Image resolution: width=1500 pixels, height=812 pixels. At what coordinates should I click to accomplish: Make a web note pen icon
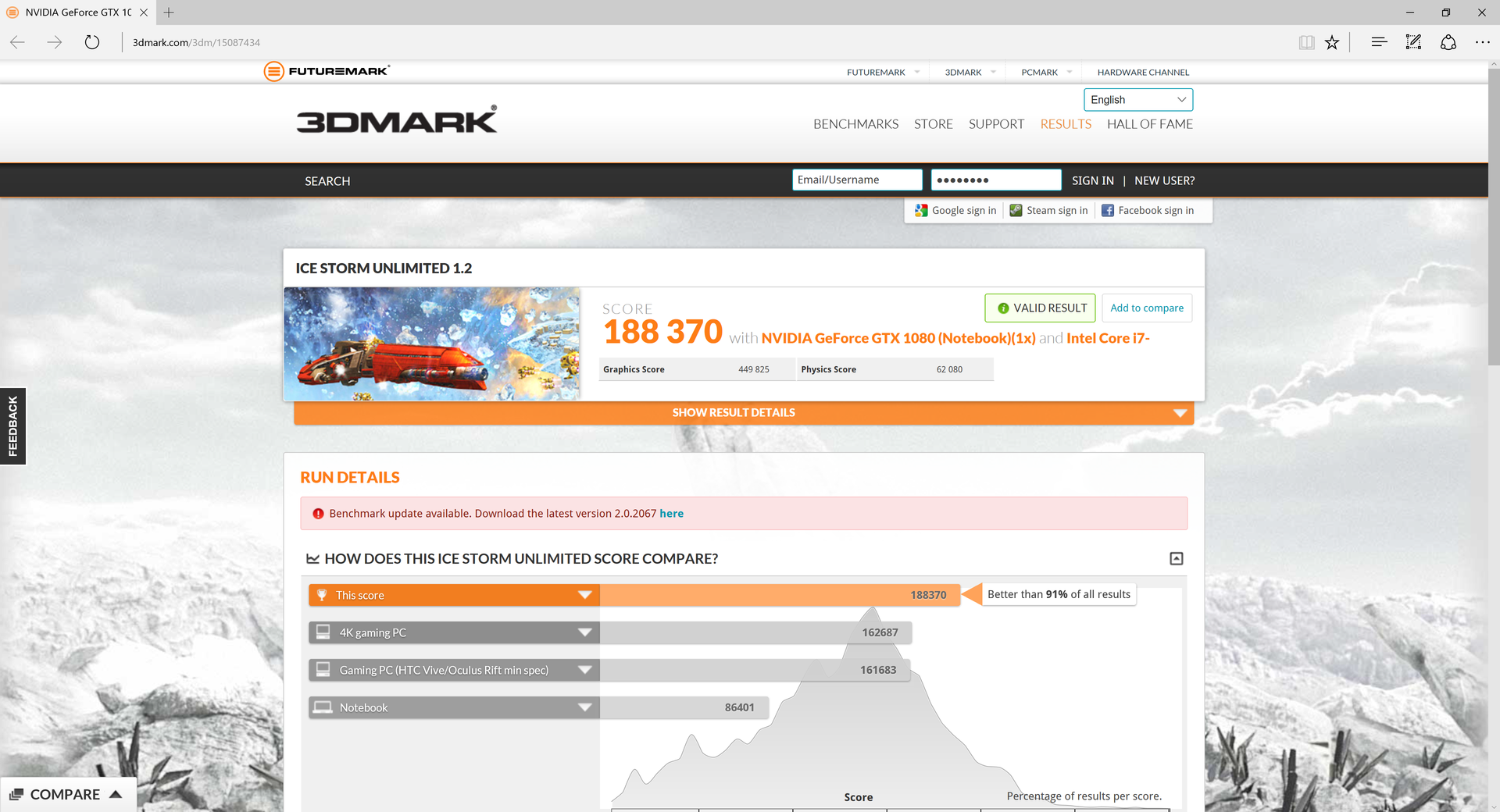pos(1413,42)
